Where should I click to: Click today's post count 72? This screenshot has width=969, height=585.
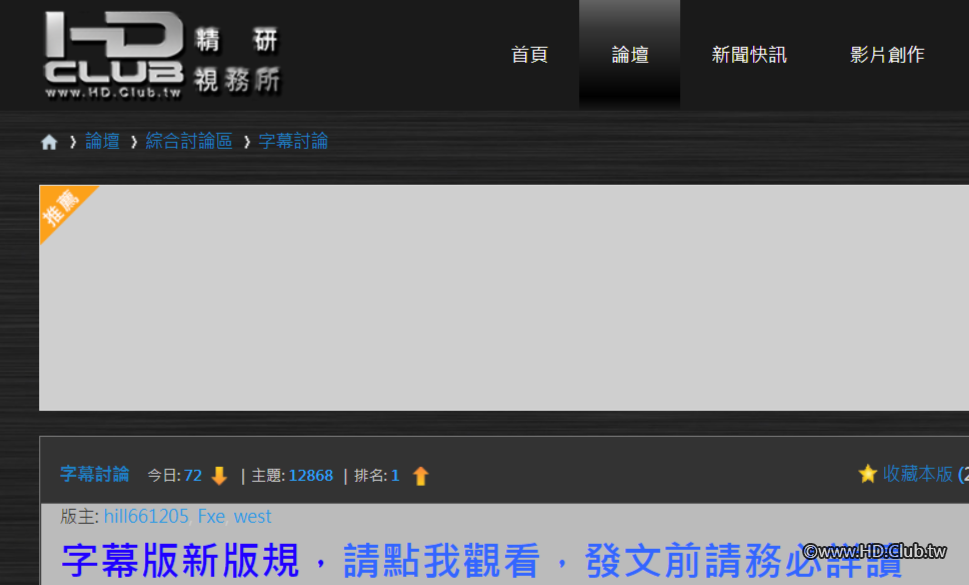193,475
